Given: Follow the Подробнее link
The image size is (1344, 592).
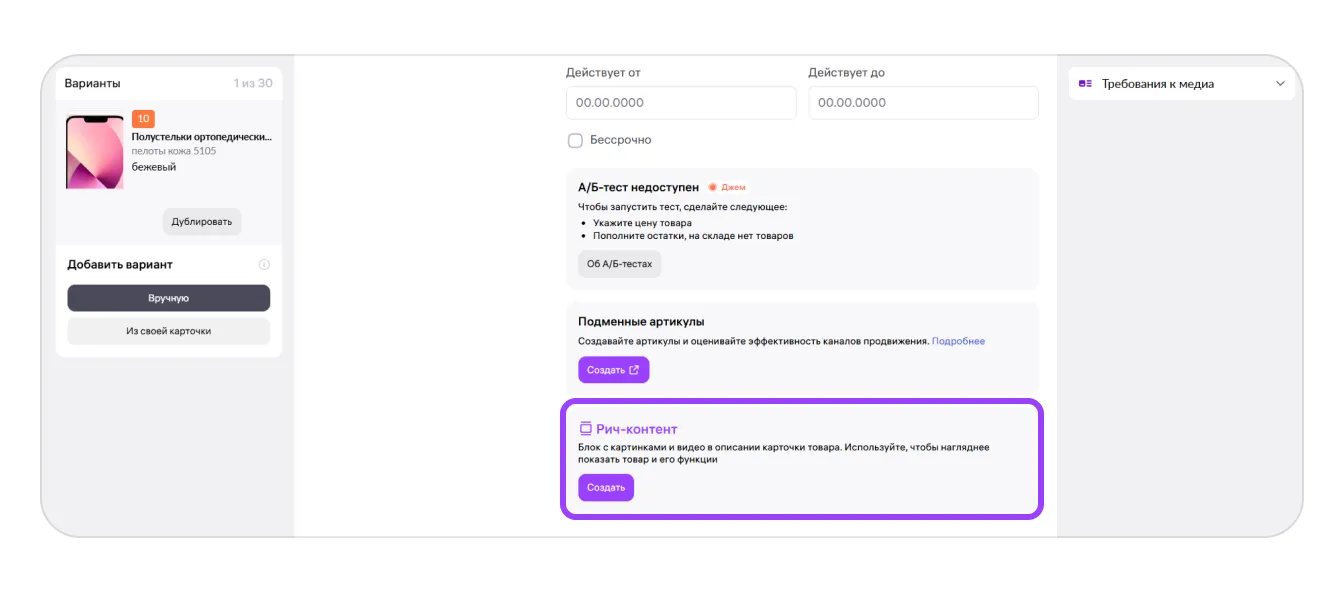Looking at the screenshot, I should 958,341.
